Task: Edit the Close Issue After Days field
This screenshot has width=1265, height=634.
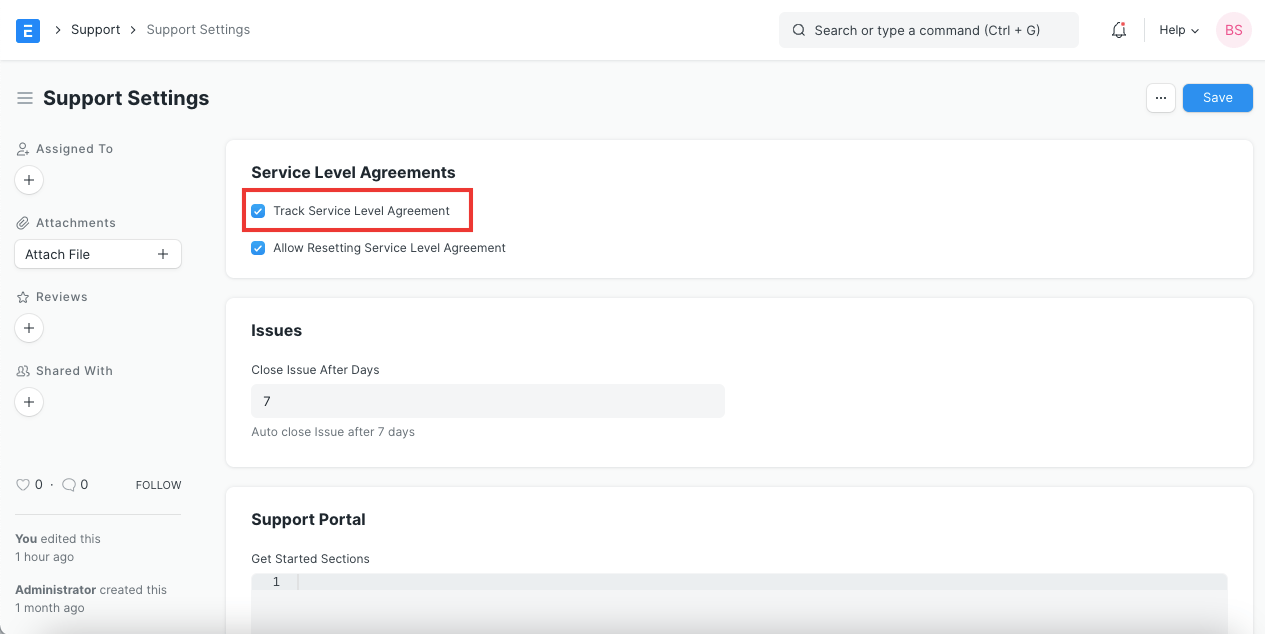Action: (488, 400)
